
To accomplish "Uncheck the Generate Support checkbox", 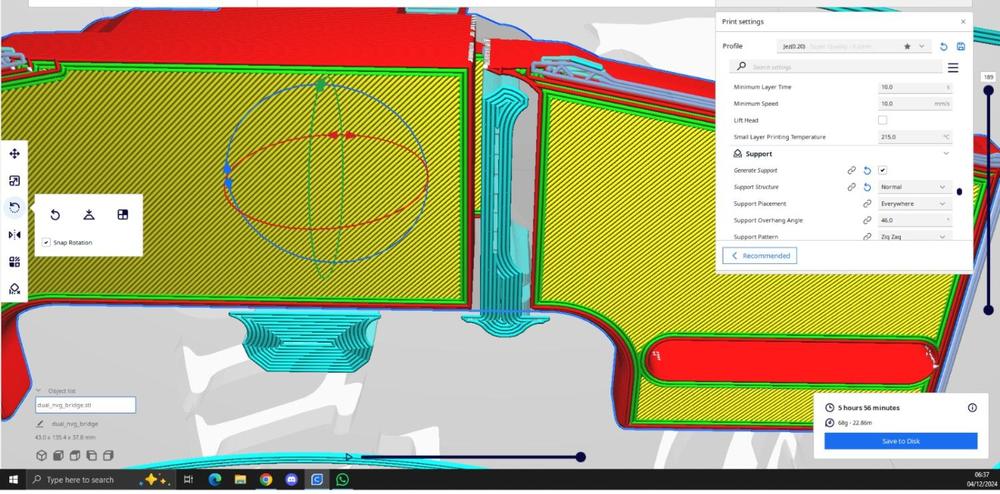I will [x=882, y=171].
